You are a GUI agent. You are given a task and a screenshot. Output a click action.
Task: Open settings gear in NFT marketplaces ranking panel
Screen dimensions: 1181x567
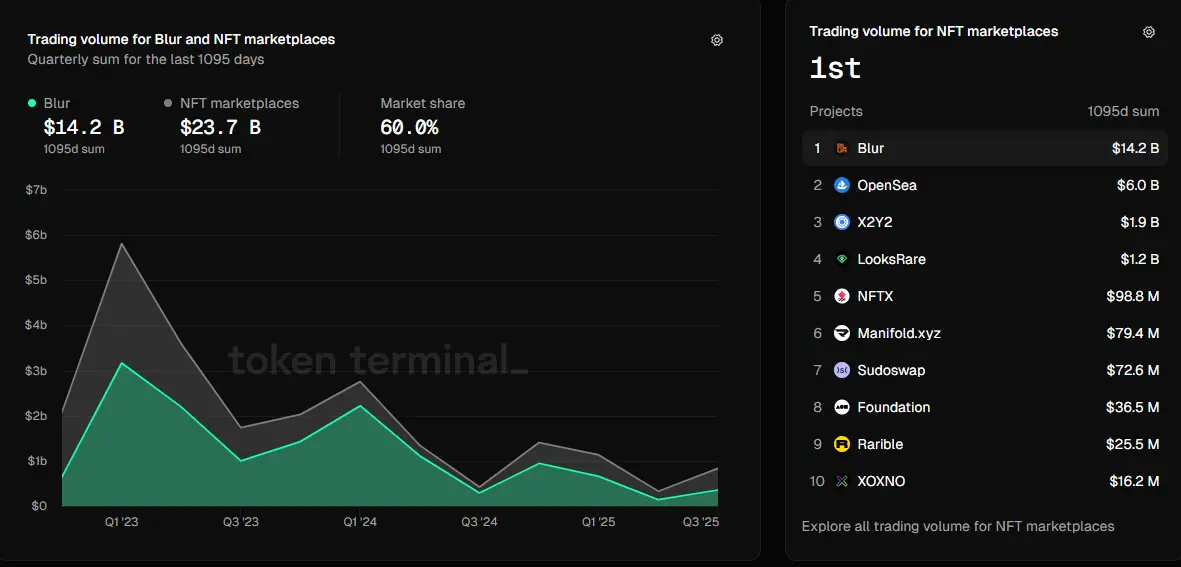click(x=1148, y=32)
